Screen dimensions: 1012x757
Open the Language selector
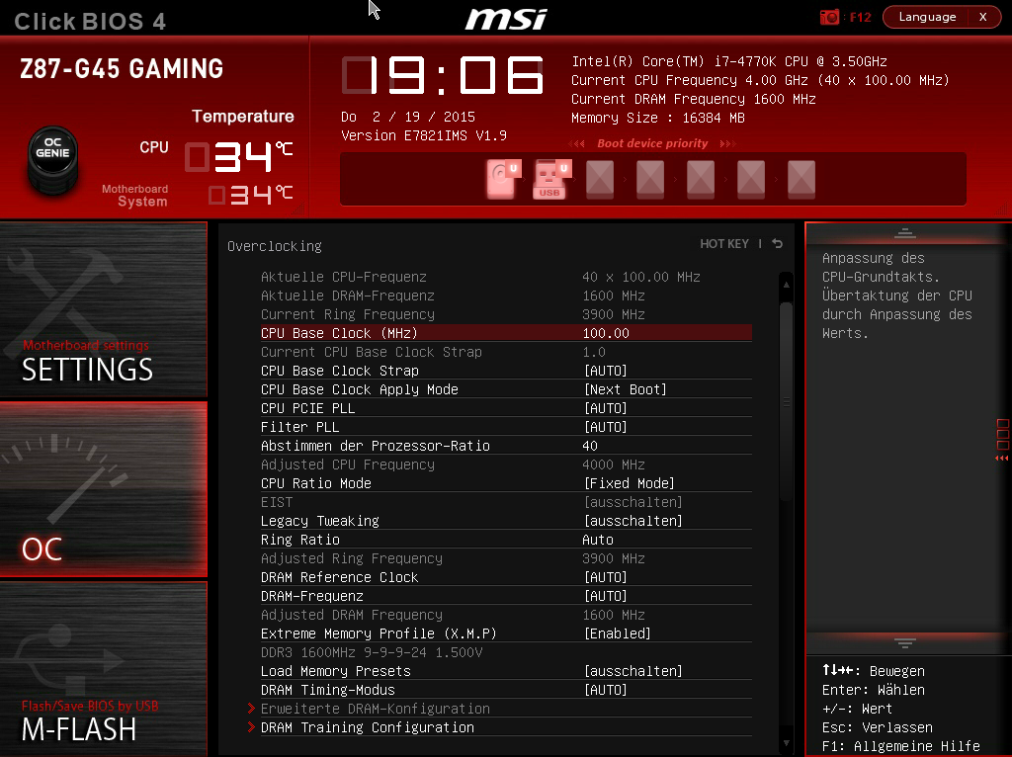point(927,17)
